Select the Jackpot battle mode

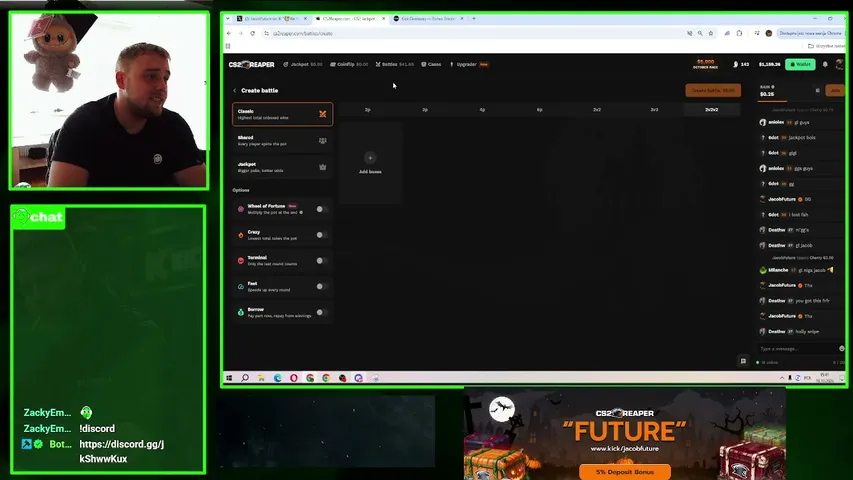click(282, 167)
